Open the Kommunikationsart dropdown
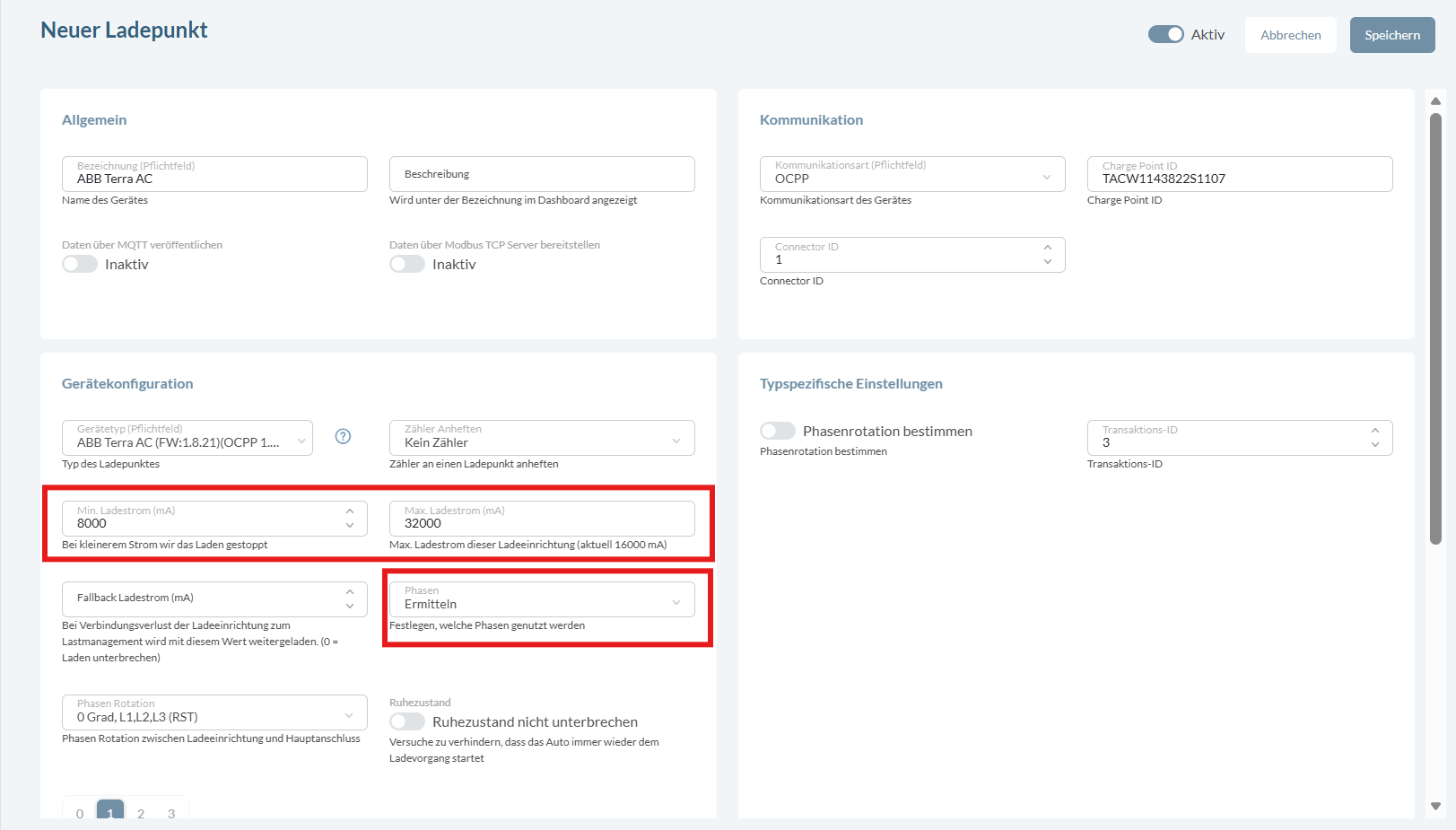1456x830 pixels. tap(911, 174)
